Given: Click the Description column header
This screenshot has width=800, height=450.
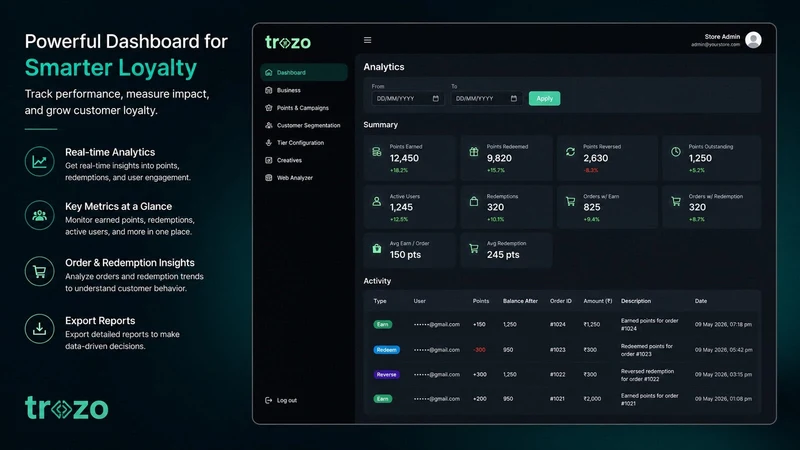Looking at the screenshot, I should click(x=636, y=301).
